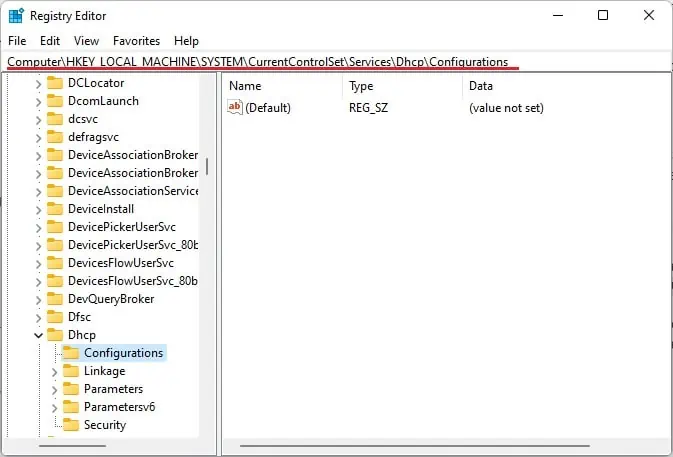Click the REG_SZ type cell

coord(368,108)
